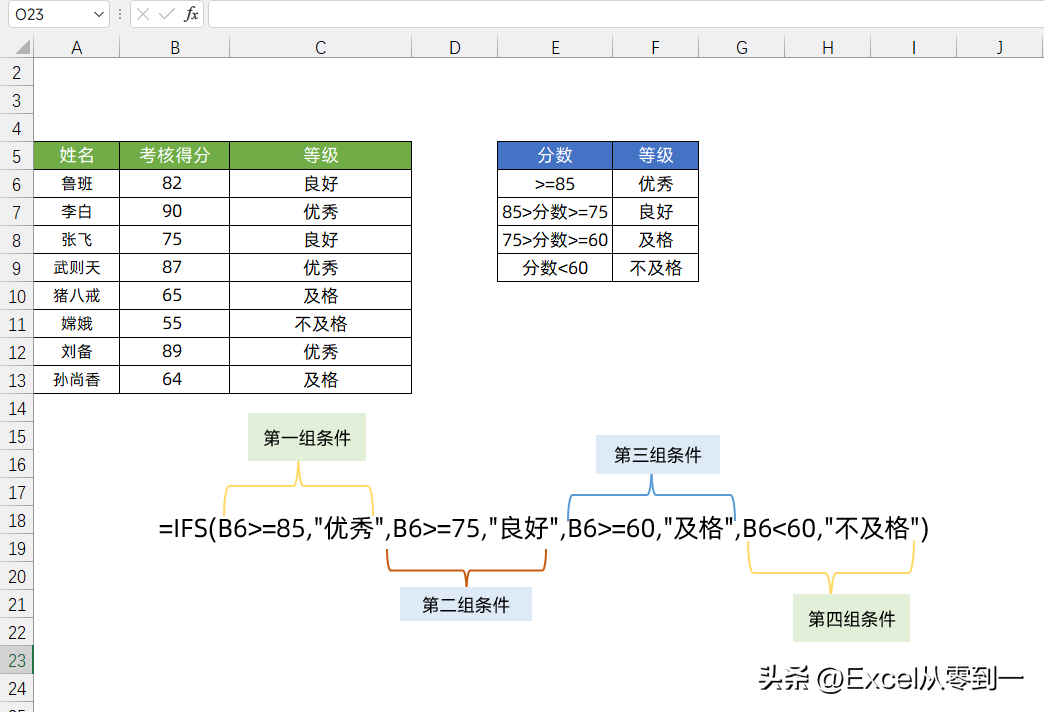Select the 第三组条件 label box
1044x712 pixels.
click(658, 454)
